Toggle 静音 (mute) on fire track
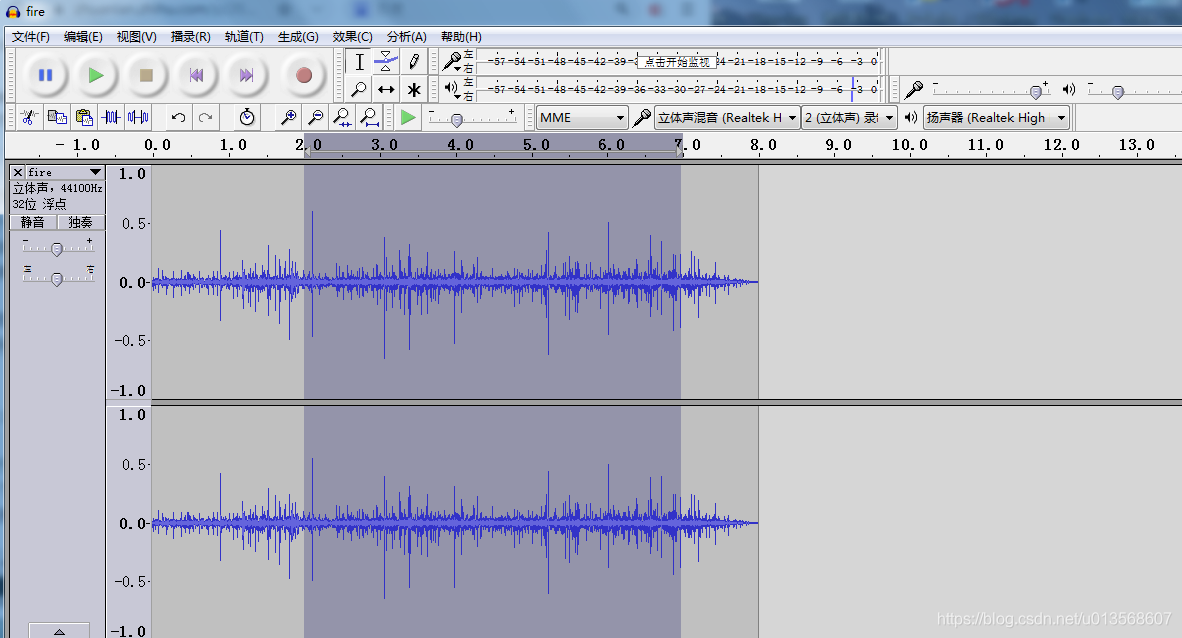This screenshot has width=1182, height=638. tap(33, 222)
